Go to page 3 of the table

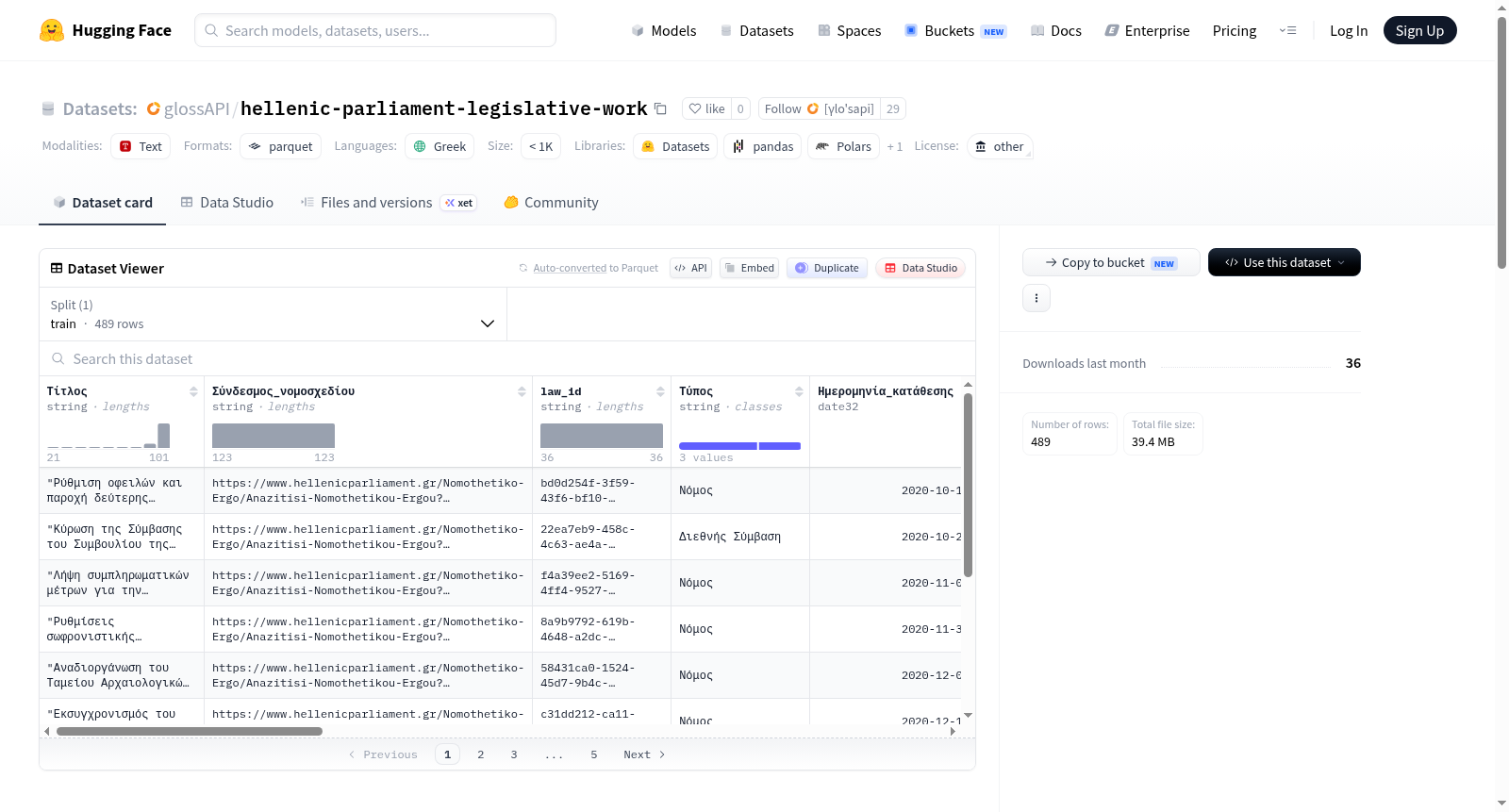click(x=514, y=754)
